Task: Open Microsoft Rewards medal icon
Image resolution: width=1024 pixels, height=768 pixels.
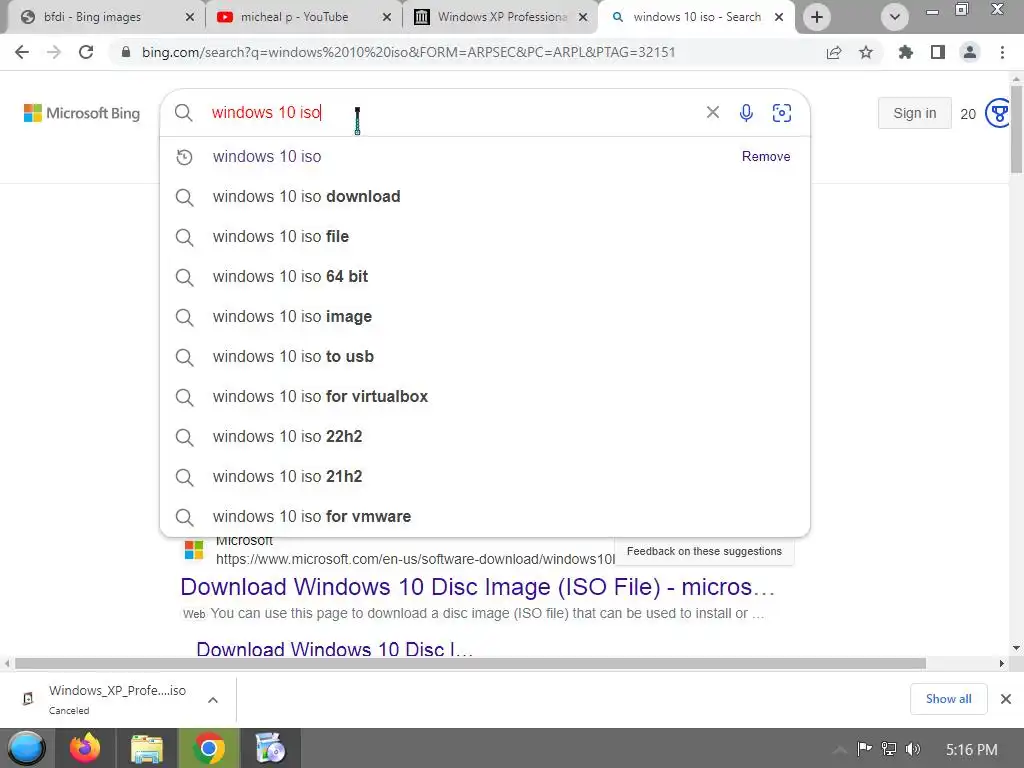Action: 999,114
